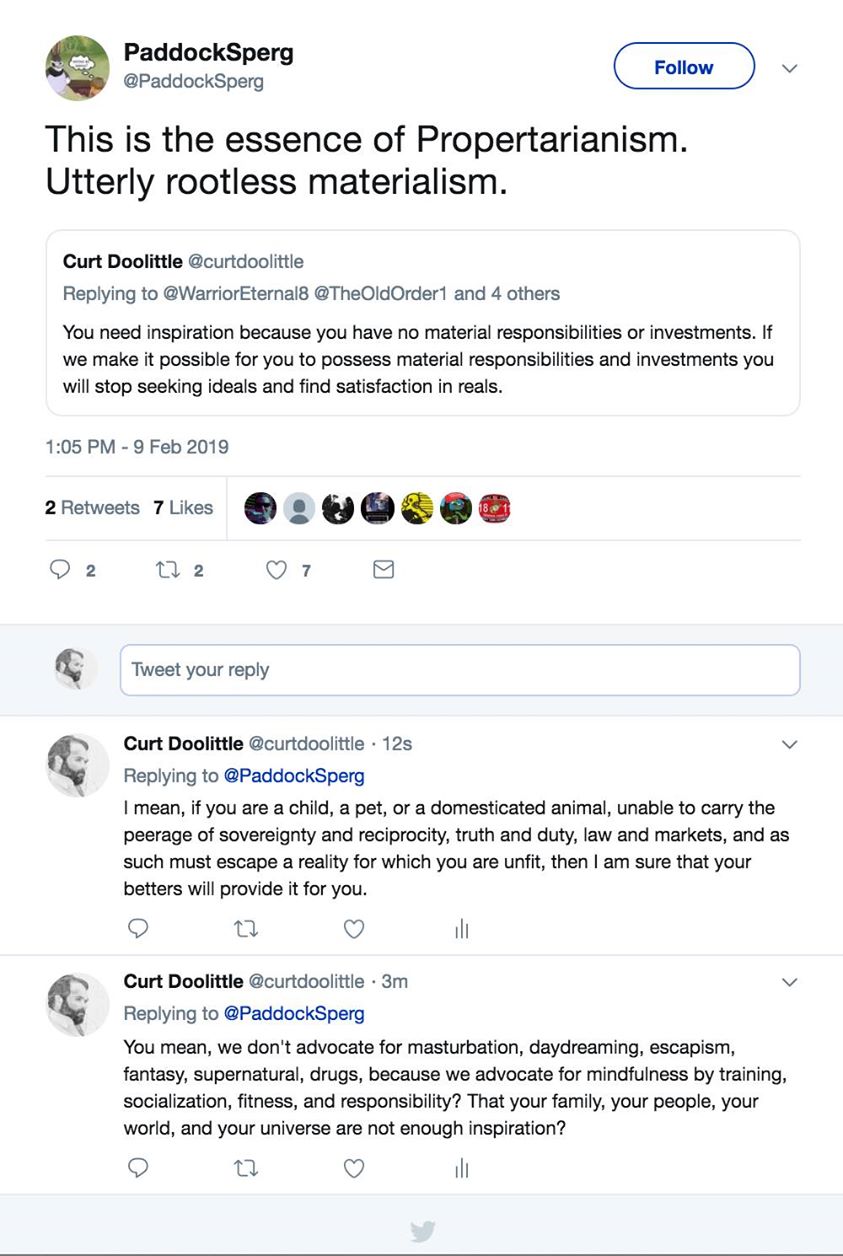This screenshot has height=1256, width=843.
Task: Like the main Propertarianism tweet
Action: tap(276, 570)
